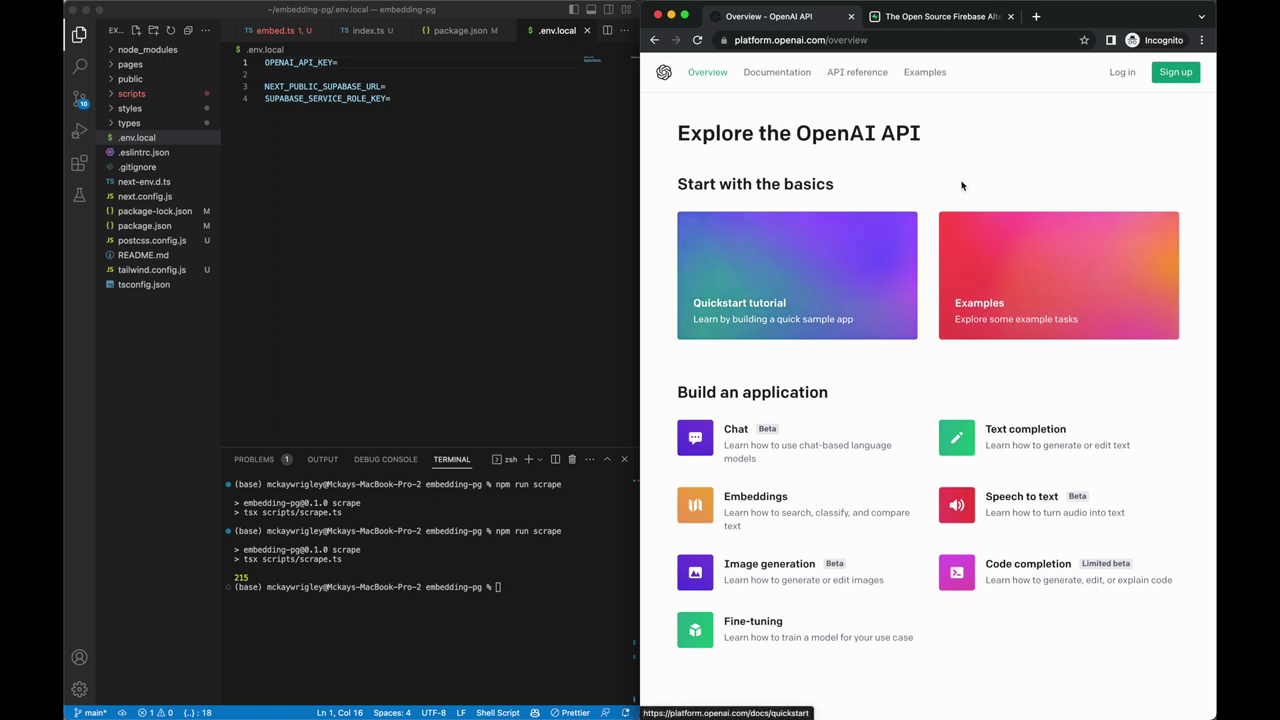1280x720 pixels.
Task: Expand the styles folder
Action: [x=130, y=108]
